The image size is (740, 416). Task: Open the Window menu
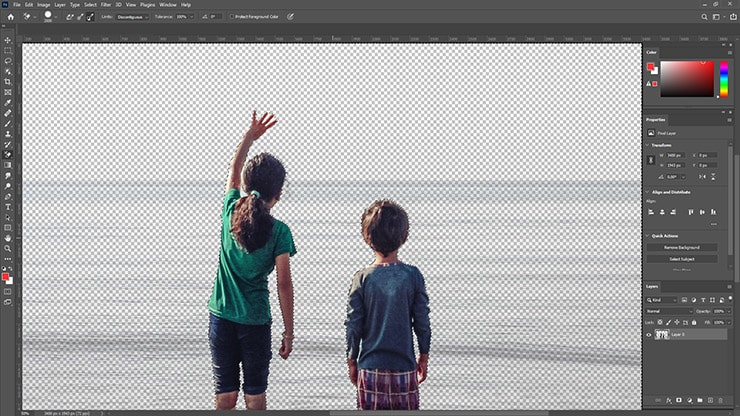pos(168,5)
